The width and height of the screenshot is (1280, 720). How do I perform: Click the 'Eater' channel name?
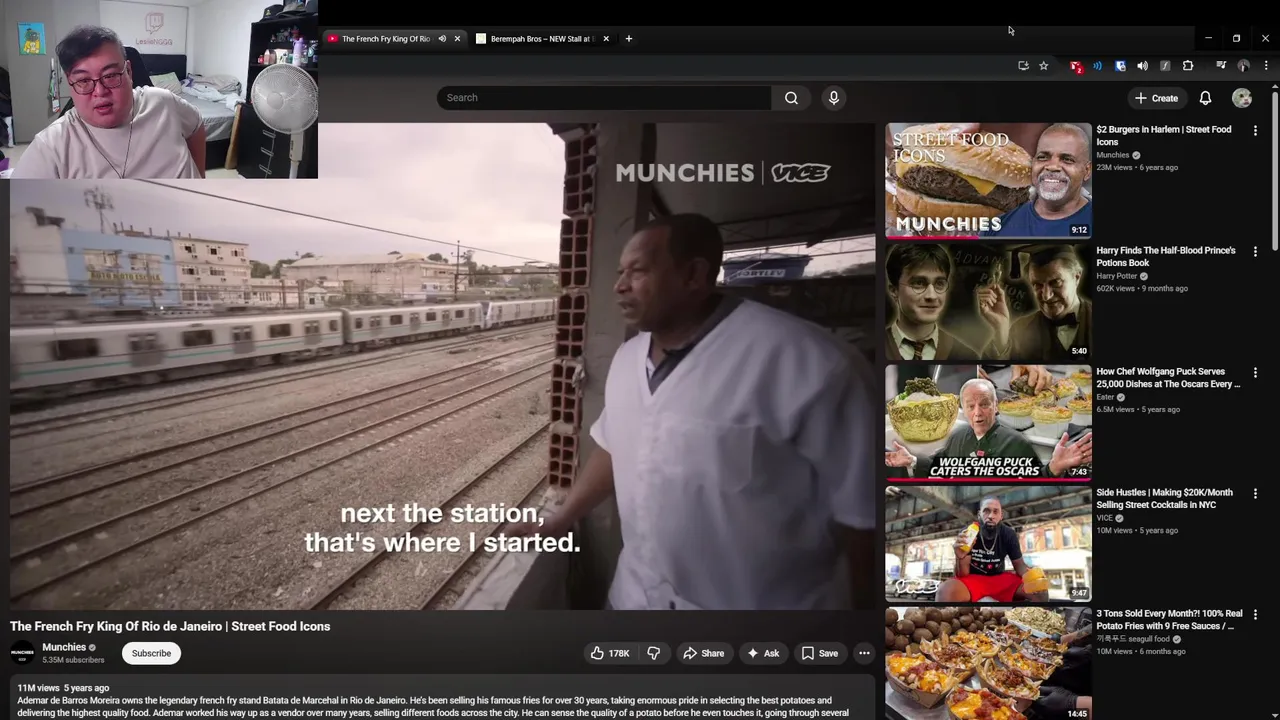tap(1105, 397)
